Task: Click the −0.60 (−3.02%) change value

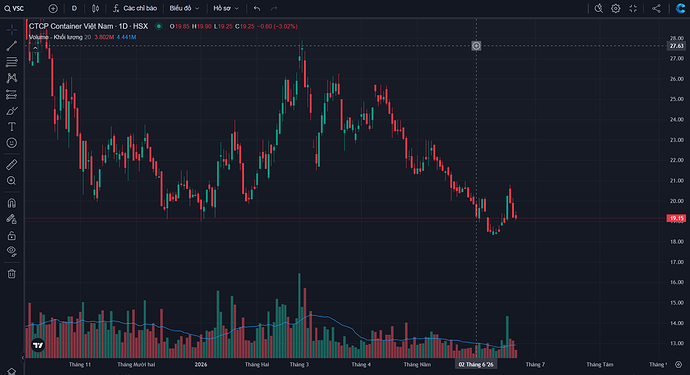Action: [x=278, y=26]
